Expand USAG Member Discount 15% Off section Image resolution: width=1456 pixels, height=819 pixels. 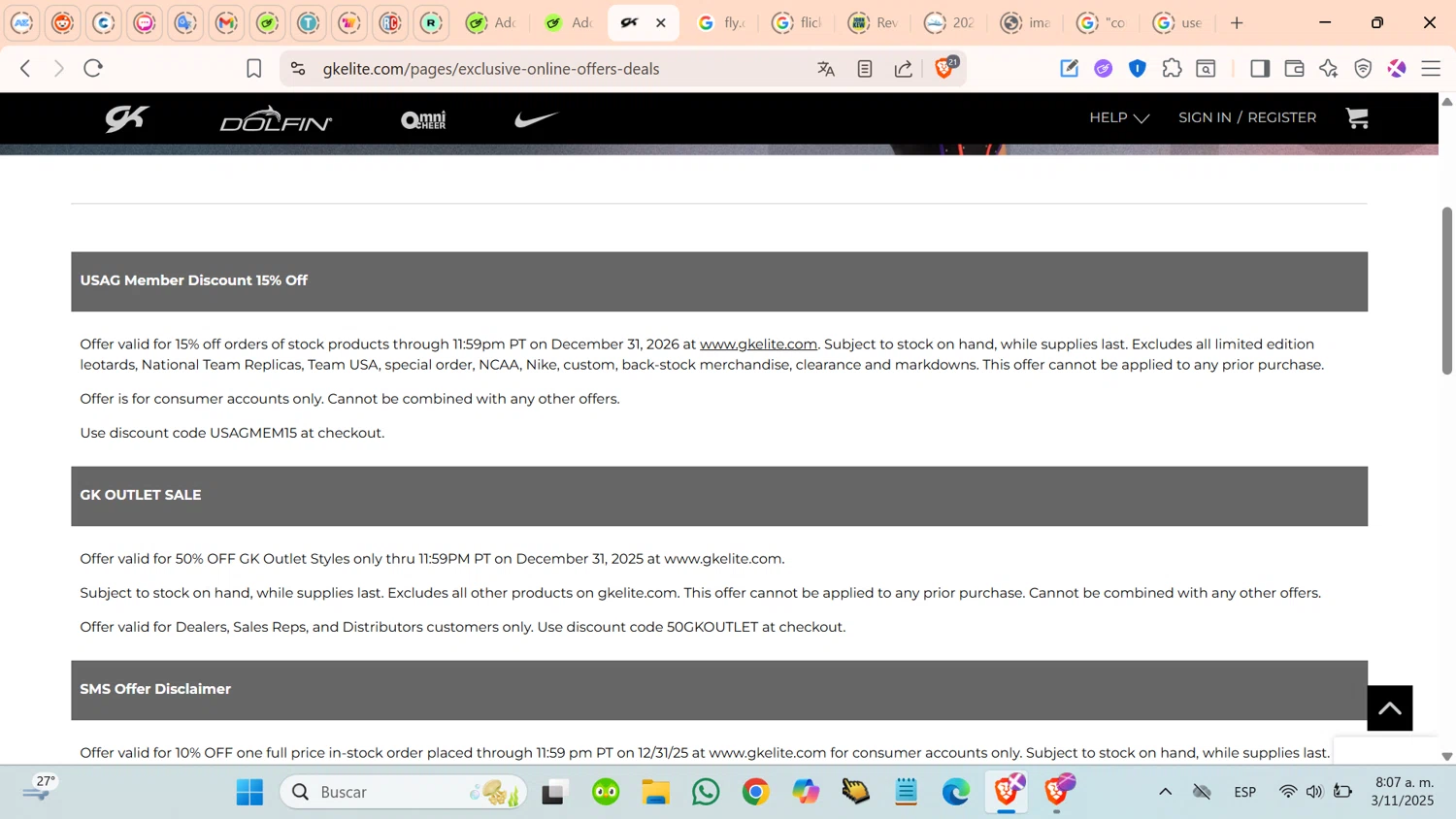tap(719, 281)
